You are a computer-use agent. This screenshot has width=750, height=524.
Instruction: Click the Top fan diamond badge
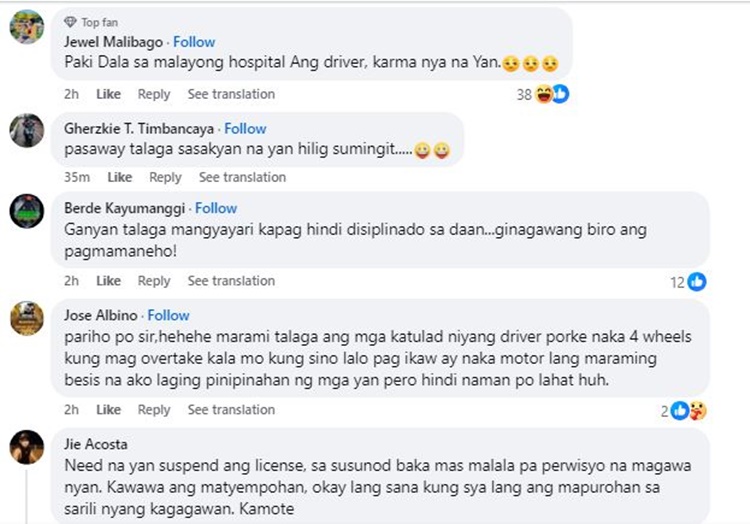click(x=69, y=21)
